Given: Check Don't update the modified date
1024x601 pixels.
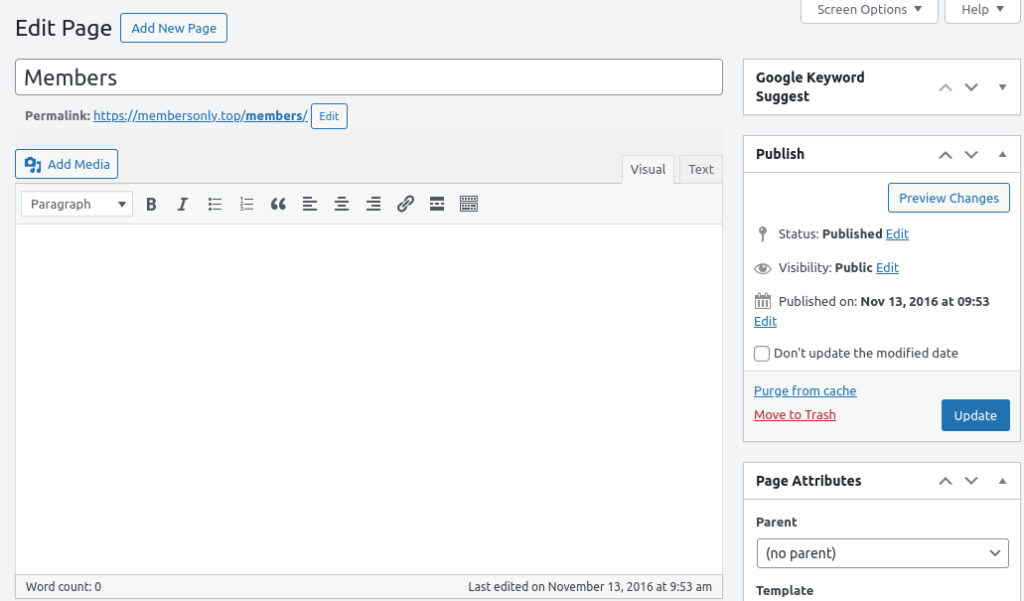Looking at the screenshot, I should coord(761,353).
